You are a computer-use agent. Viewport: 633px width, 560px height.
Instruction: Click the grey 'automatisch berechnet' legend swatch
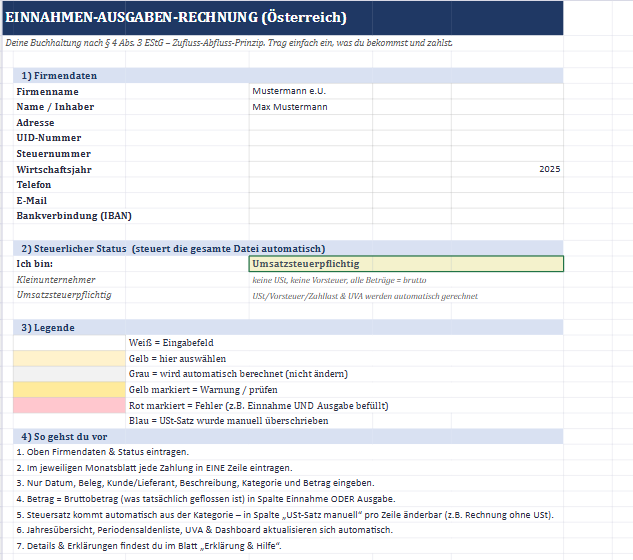click(x=69, y=374)
